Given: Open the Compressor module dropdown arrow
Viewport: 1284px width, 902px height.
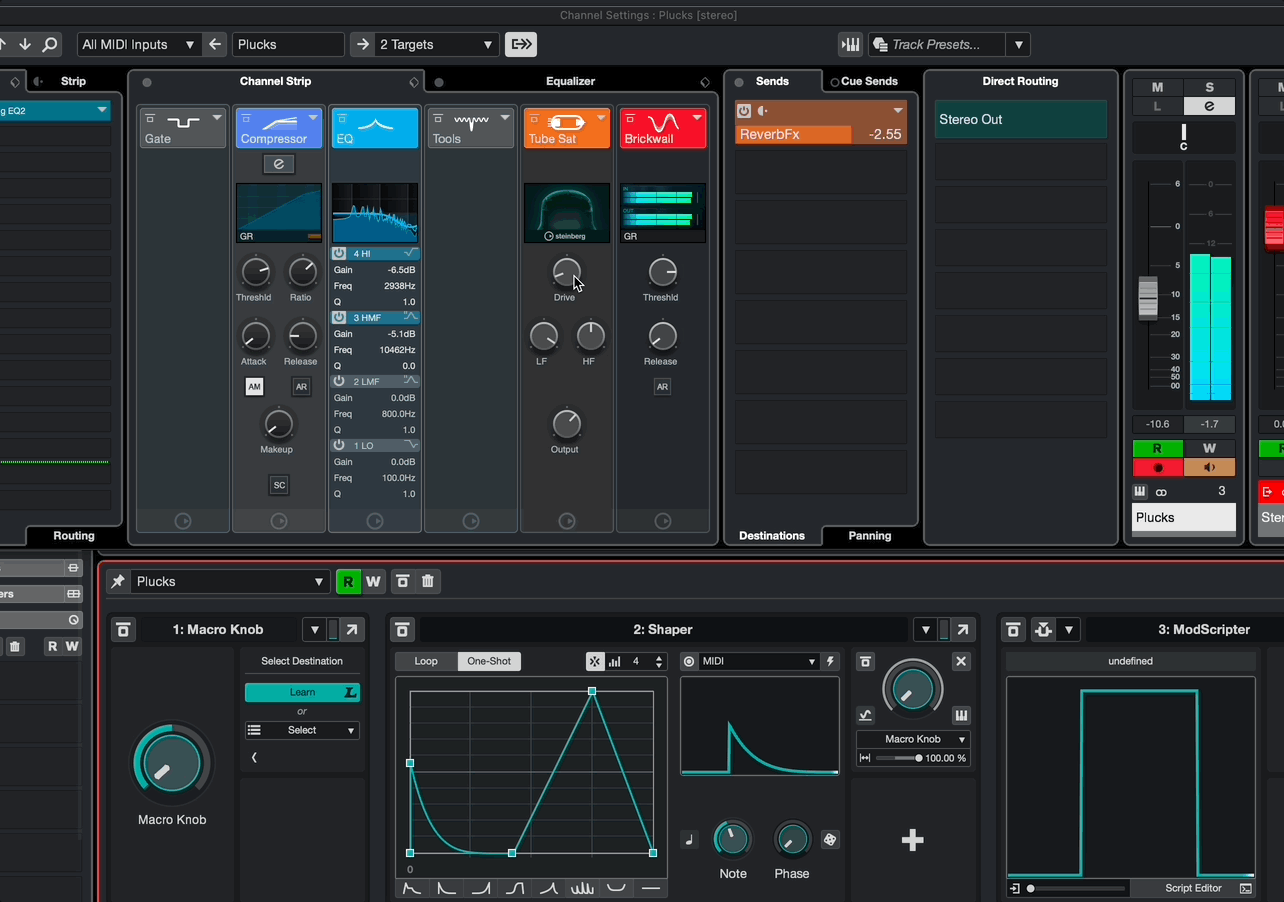Looking at the screenshot, I should click(312, 118).
